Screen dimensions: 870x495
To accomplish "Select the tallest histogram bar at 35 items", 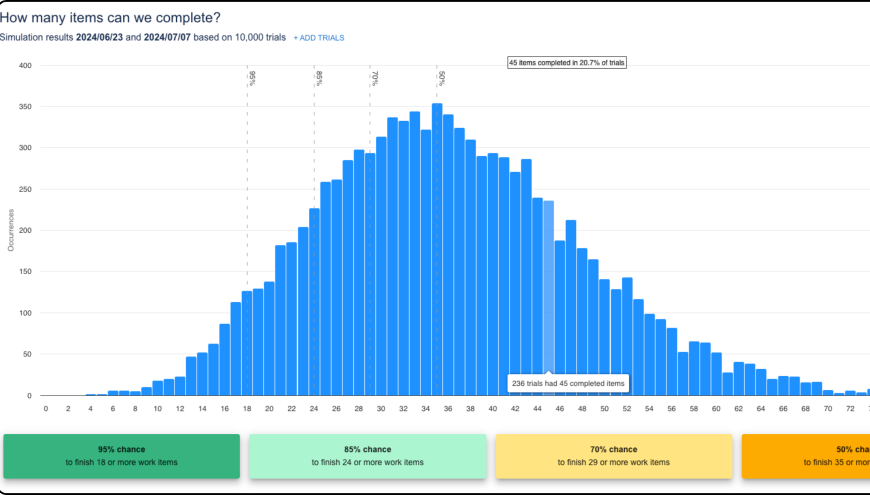I will 437,250.
